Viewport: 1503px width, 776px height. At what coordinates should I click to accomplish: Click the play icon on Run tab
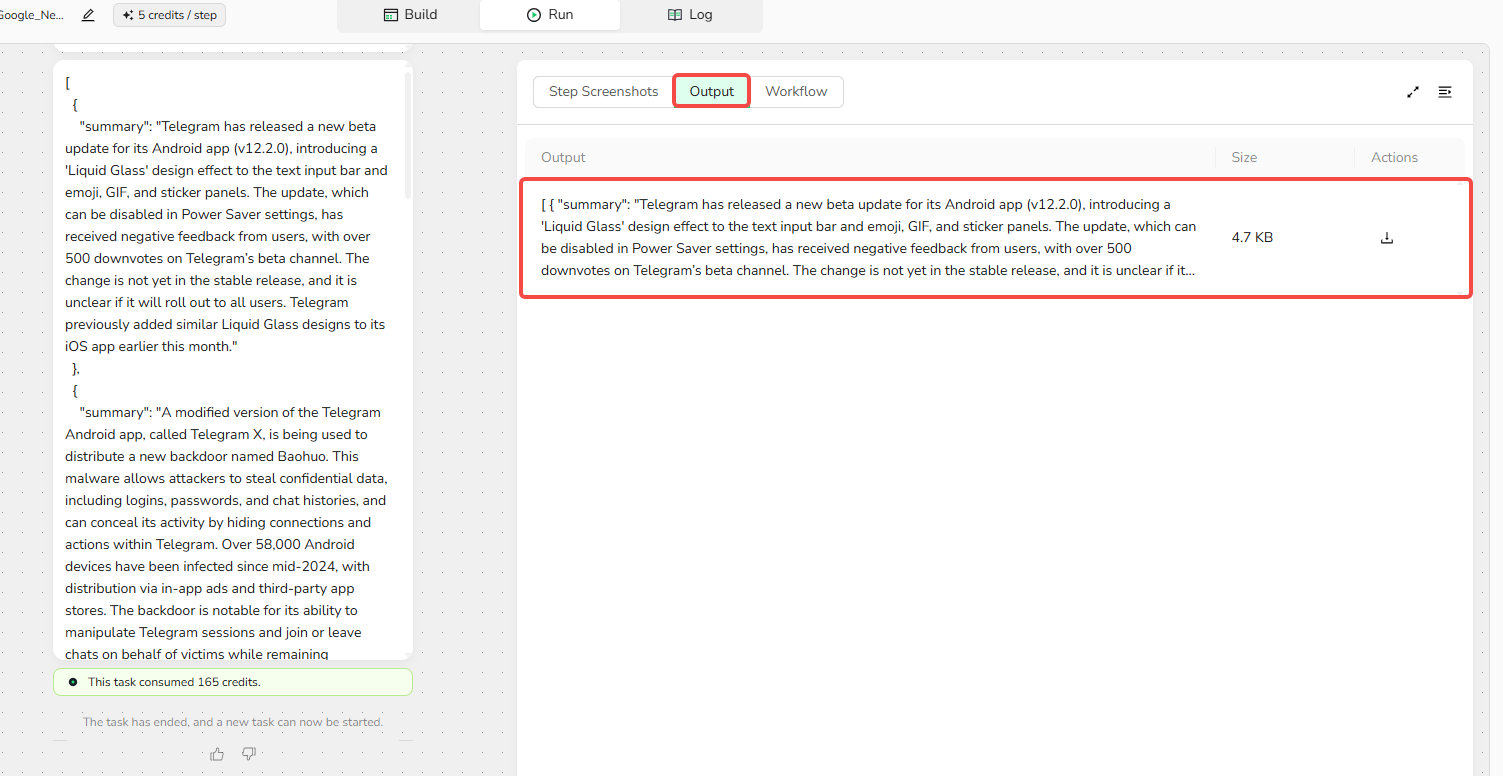point(534,15)
